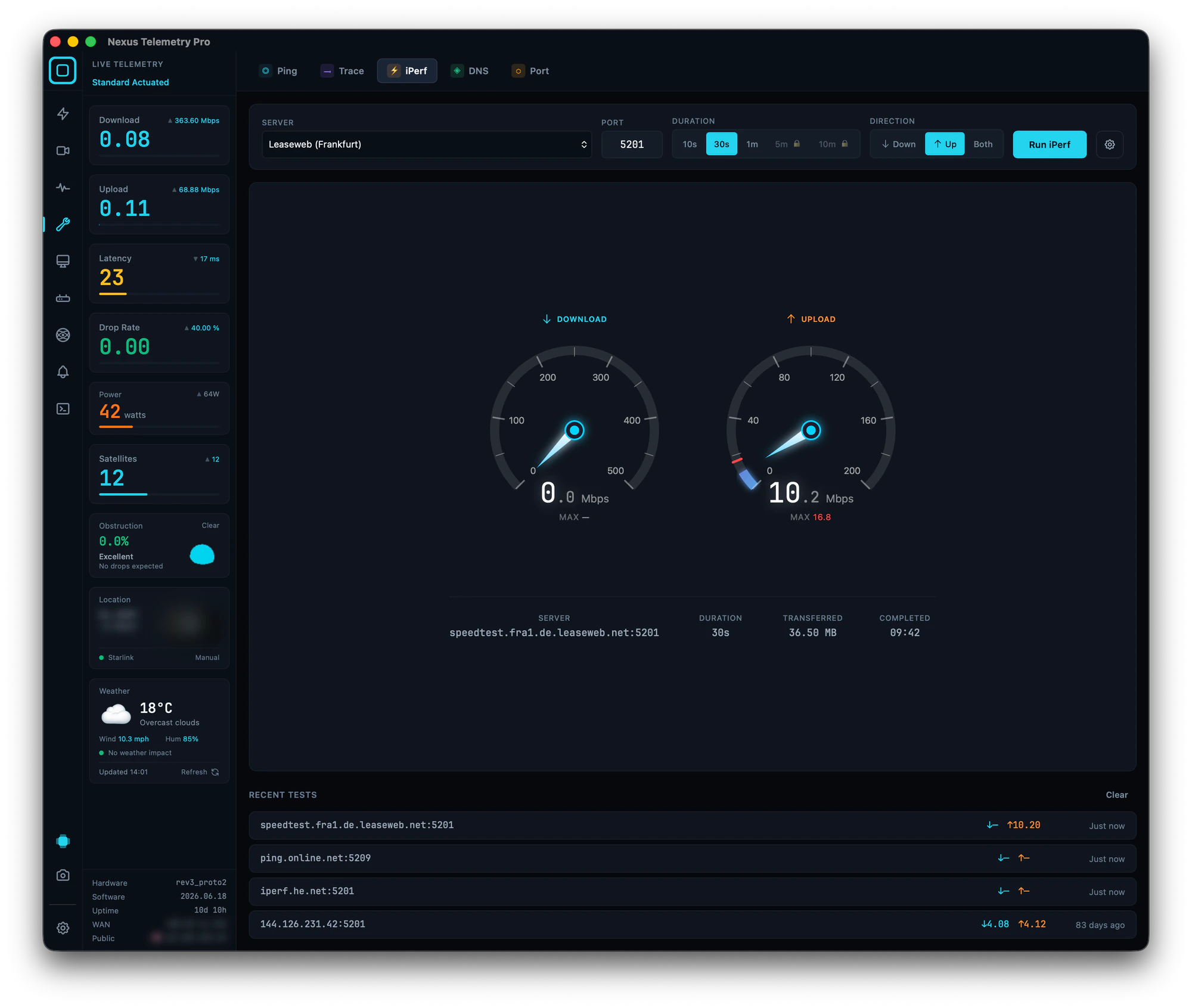
Task: Click the Satellites progress bar
Action: click(159, 494)
